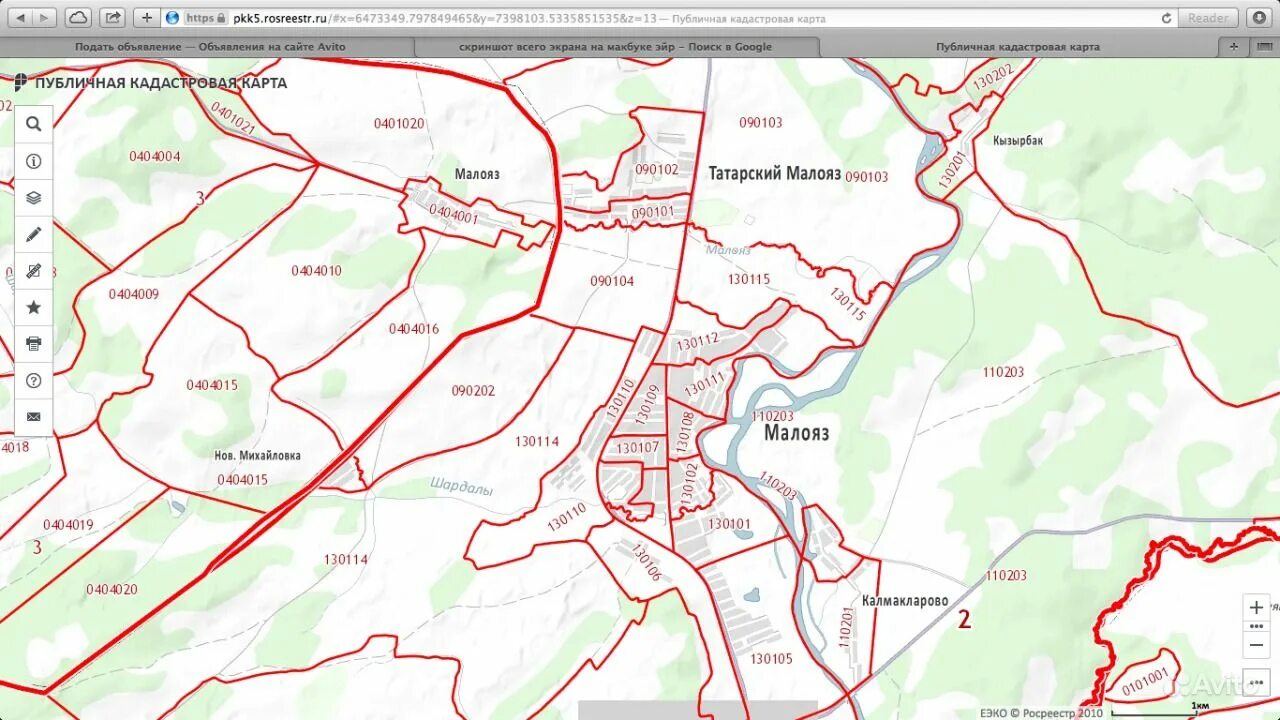The image size is (1280, 720).
Task: Zoom out with the map minus button
Action: click(x=1256, y=645)
